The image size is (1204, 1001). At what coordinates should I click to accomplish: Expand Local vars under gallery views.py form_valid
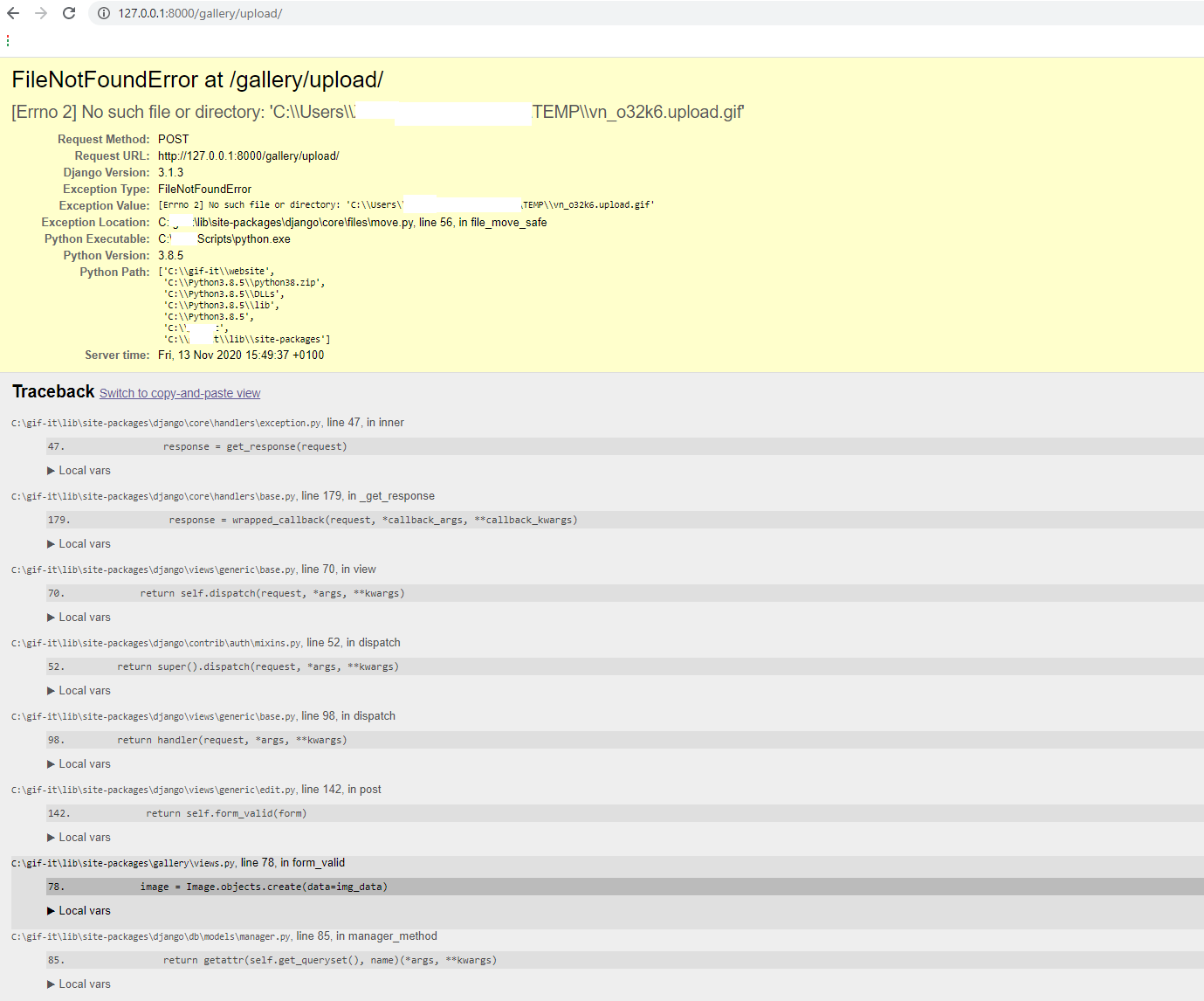click(x=79, y=910)
